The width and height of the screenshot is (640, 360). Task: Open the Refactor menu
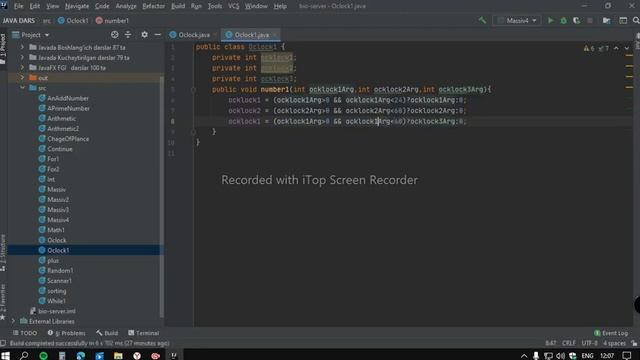153,6
